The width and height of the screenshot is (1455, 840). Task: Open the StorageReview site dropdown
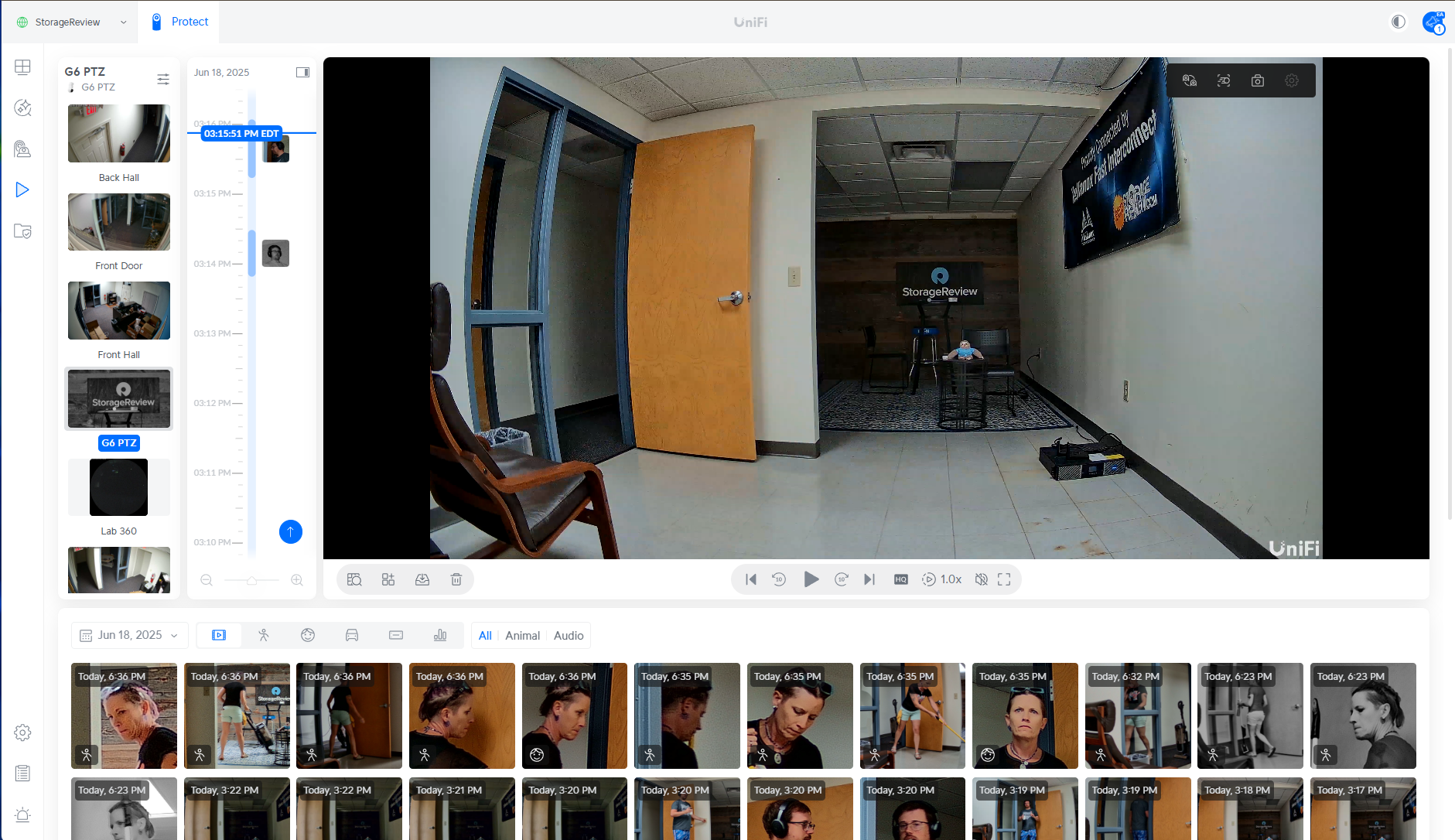pos(71,22)
